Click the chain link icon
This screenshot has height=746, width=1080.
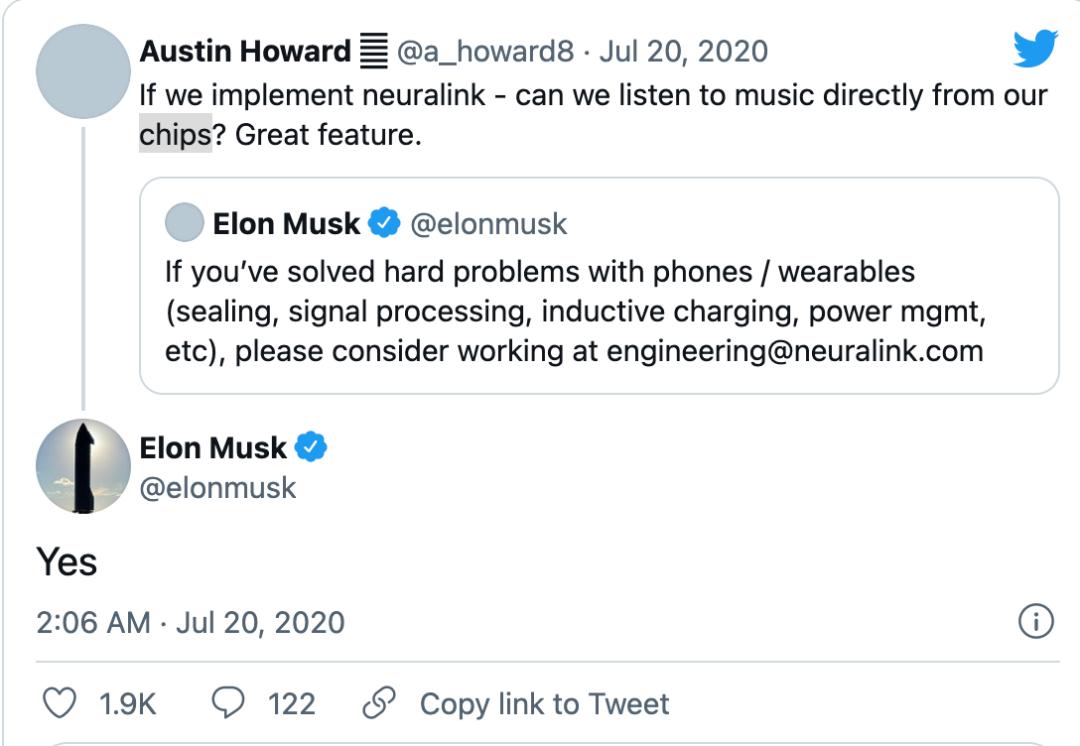[x=379, y=704]
